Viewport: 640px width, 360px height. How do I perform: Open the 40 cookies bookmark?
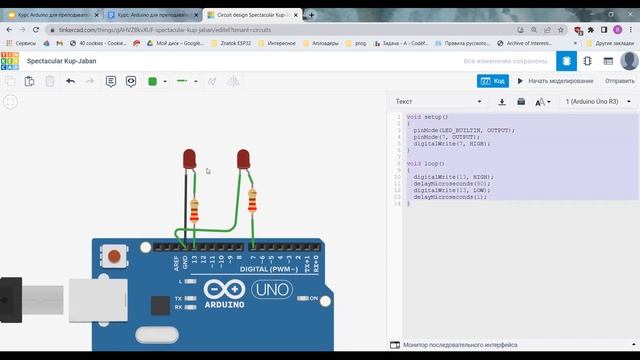98,43
